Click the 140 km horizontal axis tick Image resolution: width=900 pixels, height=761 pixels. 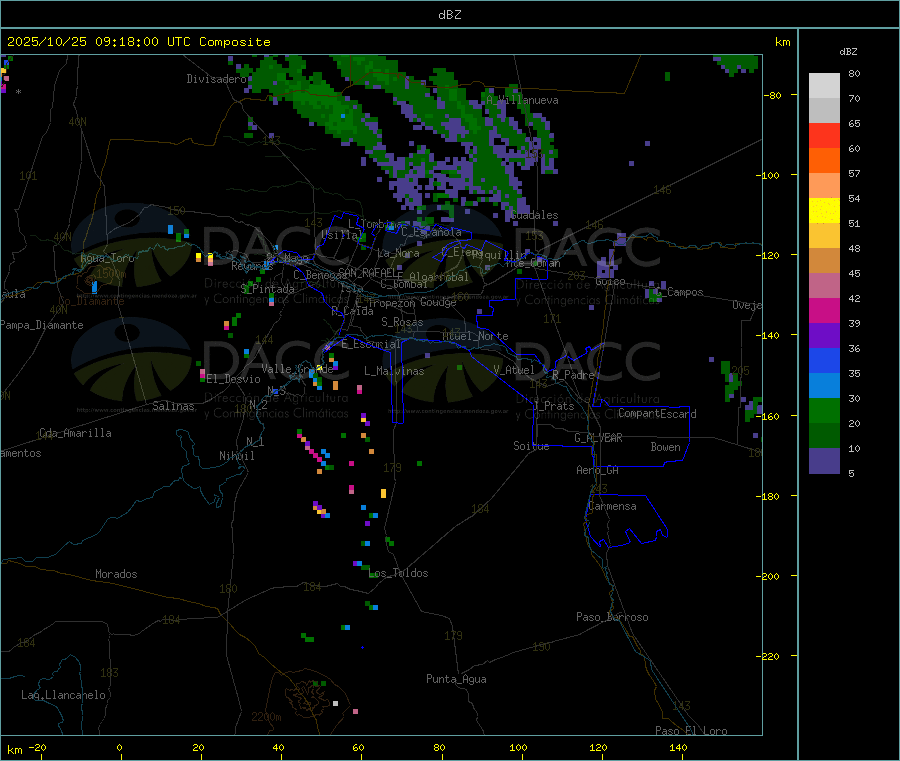(678, 748)
